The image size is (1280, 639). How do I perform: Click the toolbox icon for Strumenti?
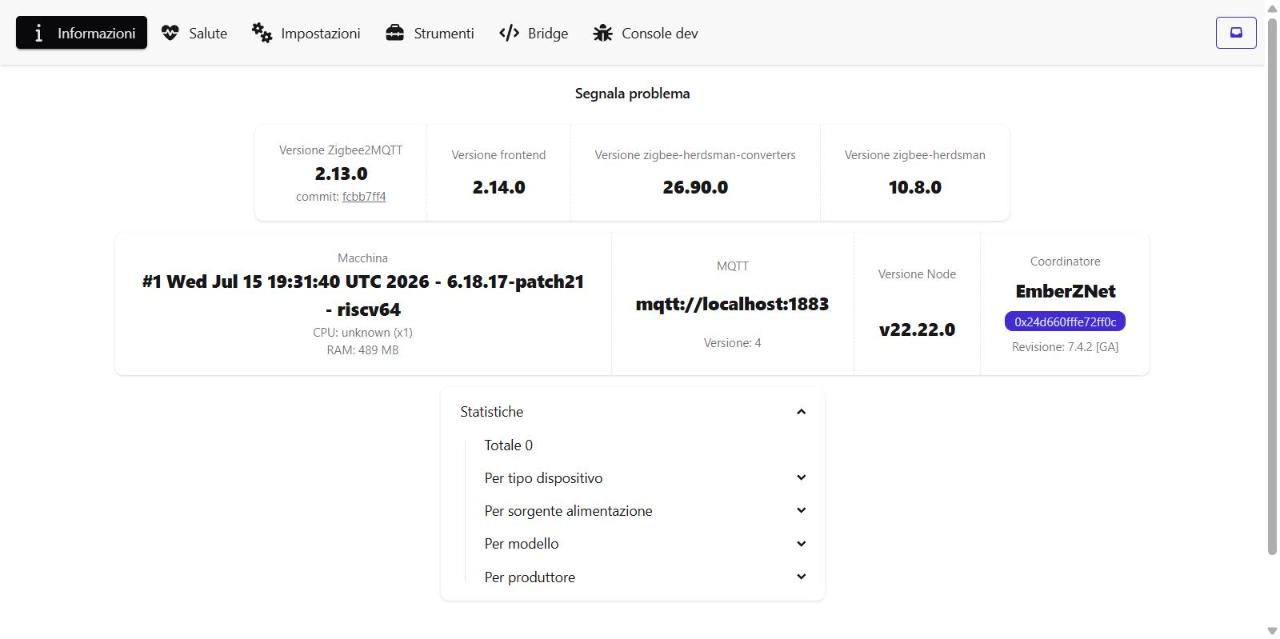pos(395,33)
